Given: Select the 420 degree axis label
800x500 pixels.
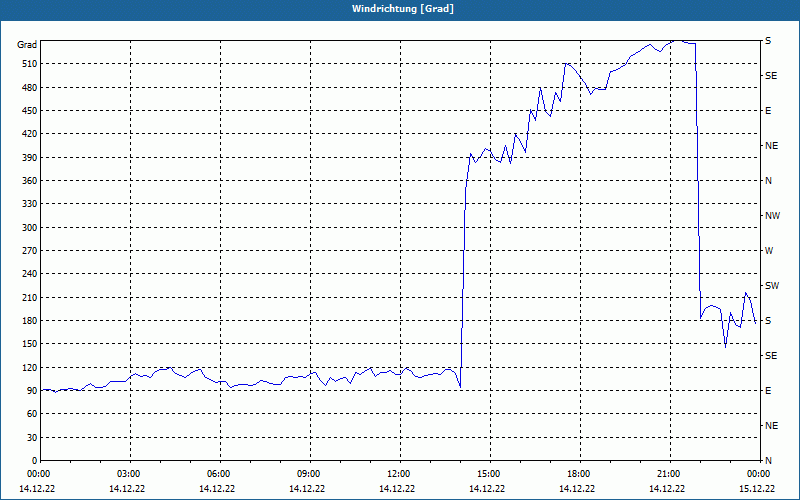Looking at the screenshot, I should pos(30,134).
